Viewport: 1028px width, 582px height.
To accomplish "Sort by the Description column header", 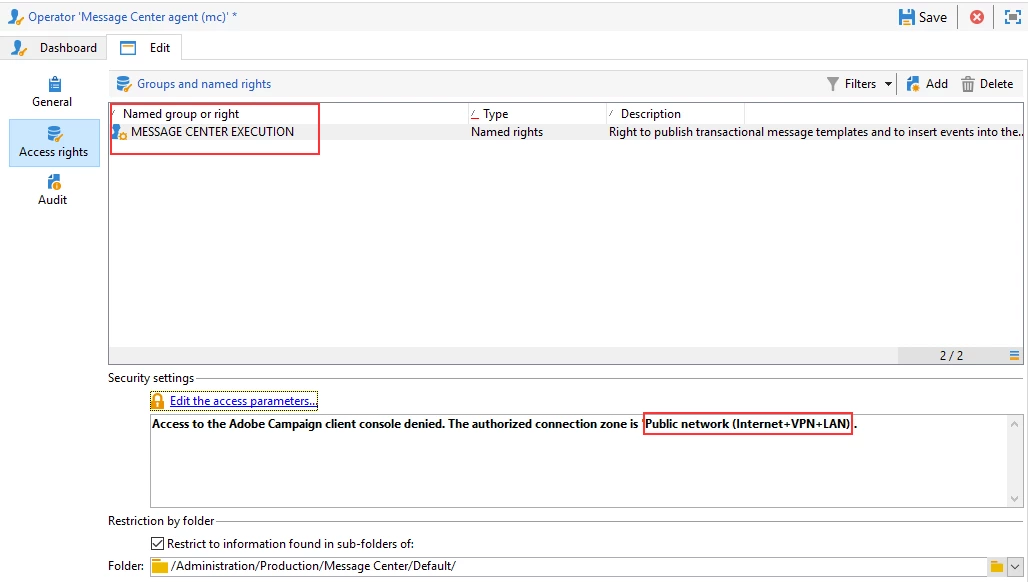I will (x=675, y=114).
